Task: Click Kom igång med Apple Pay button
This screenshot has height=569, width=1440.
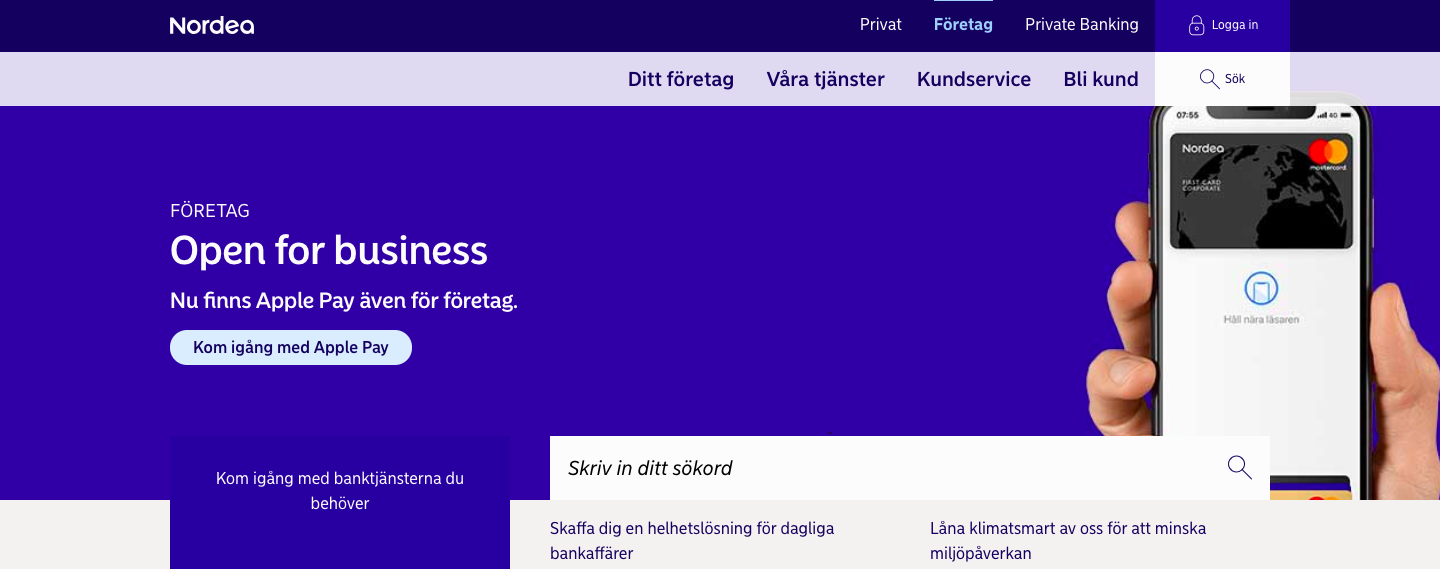Action: [x=291, y=347]
